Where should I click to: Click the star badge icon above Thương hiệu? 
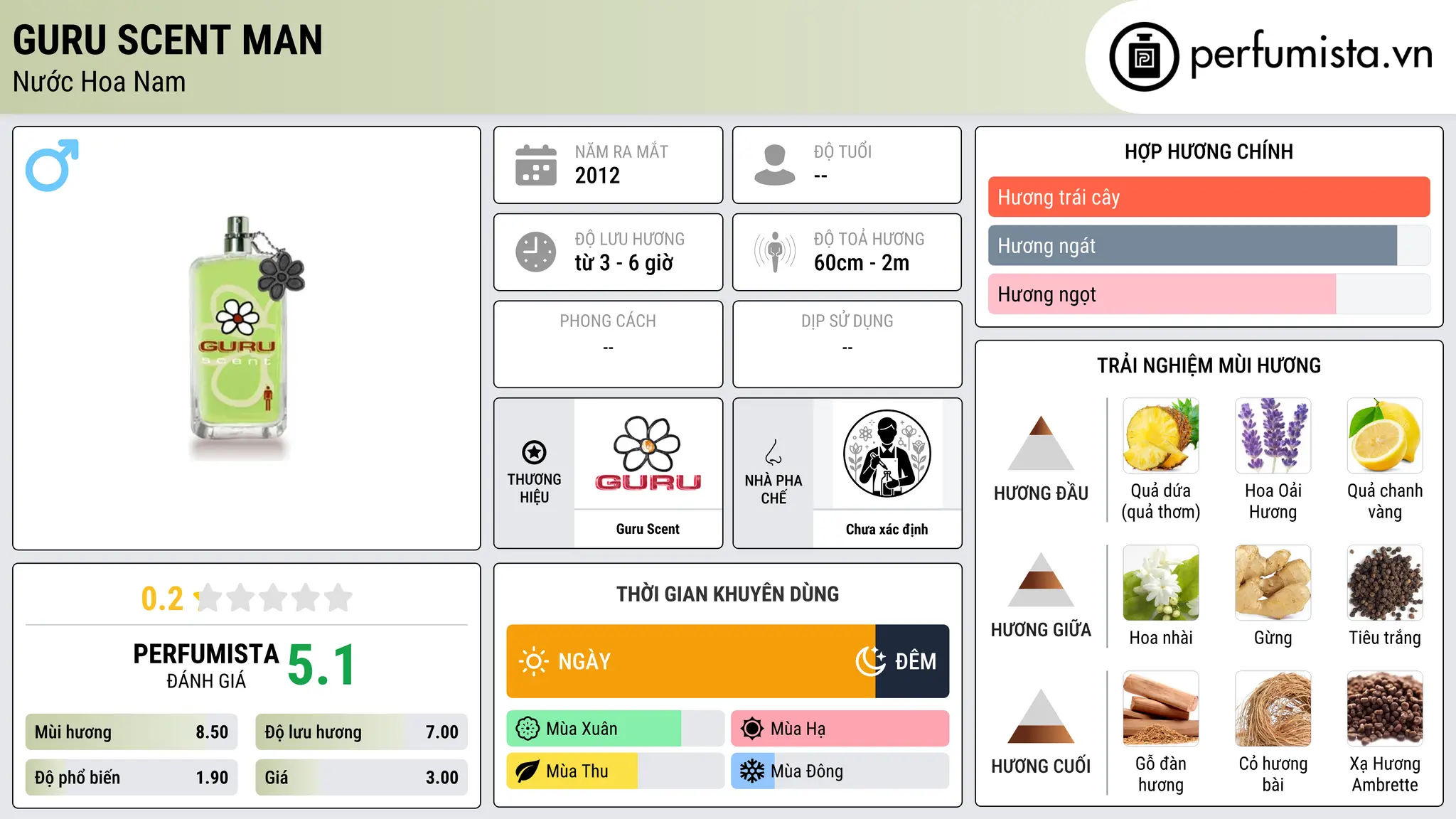534,451
